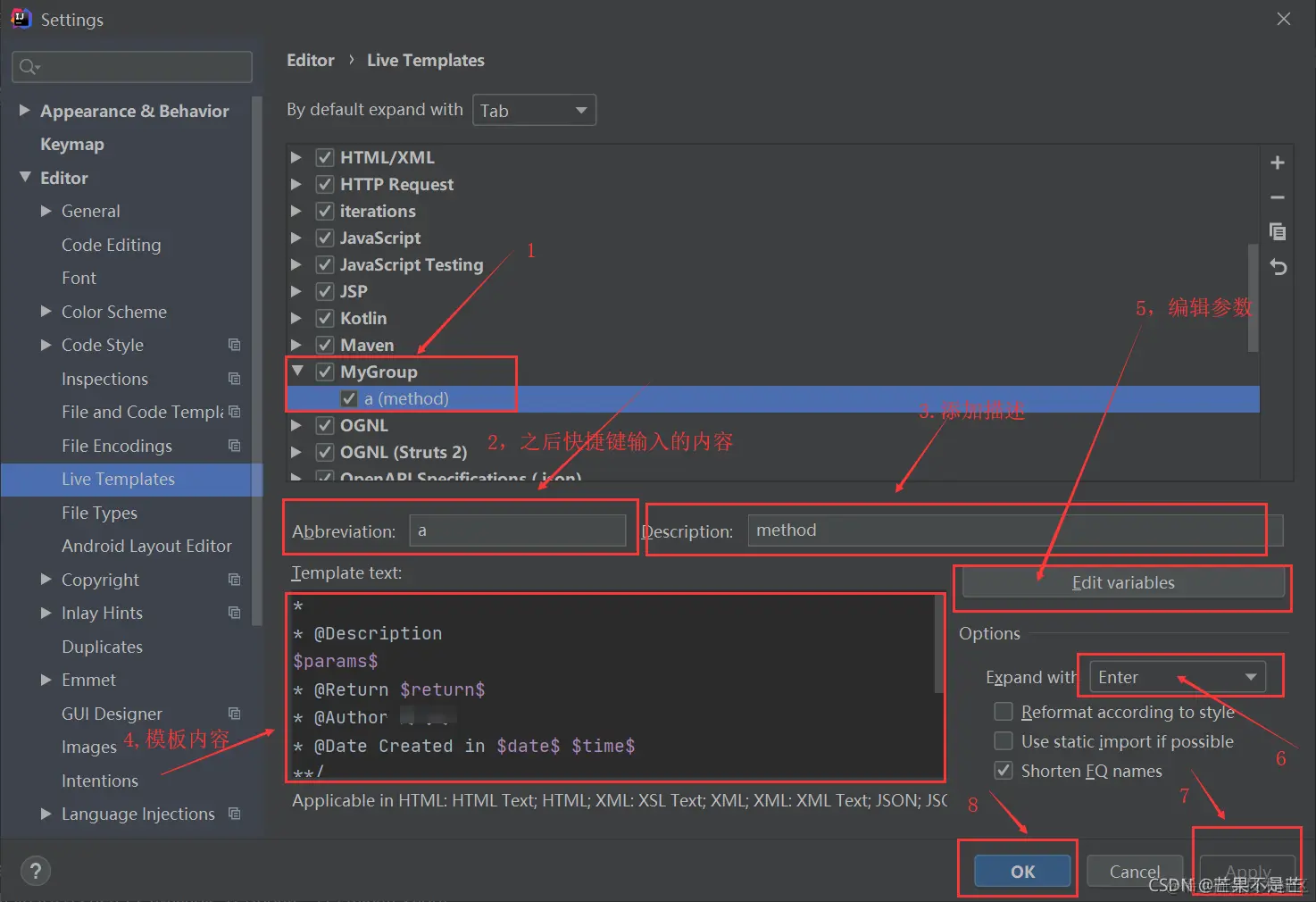Click project-level icon beside Language Injections
The image size is (1316, 902).
click(234, 814)
